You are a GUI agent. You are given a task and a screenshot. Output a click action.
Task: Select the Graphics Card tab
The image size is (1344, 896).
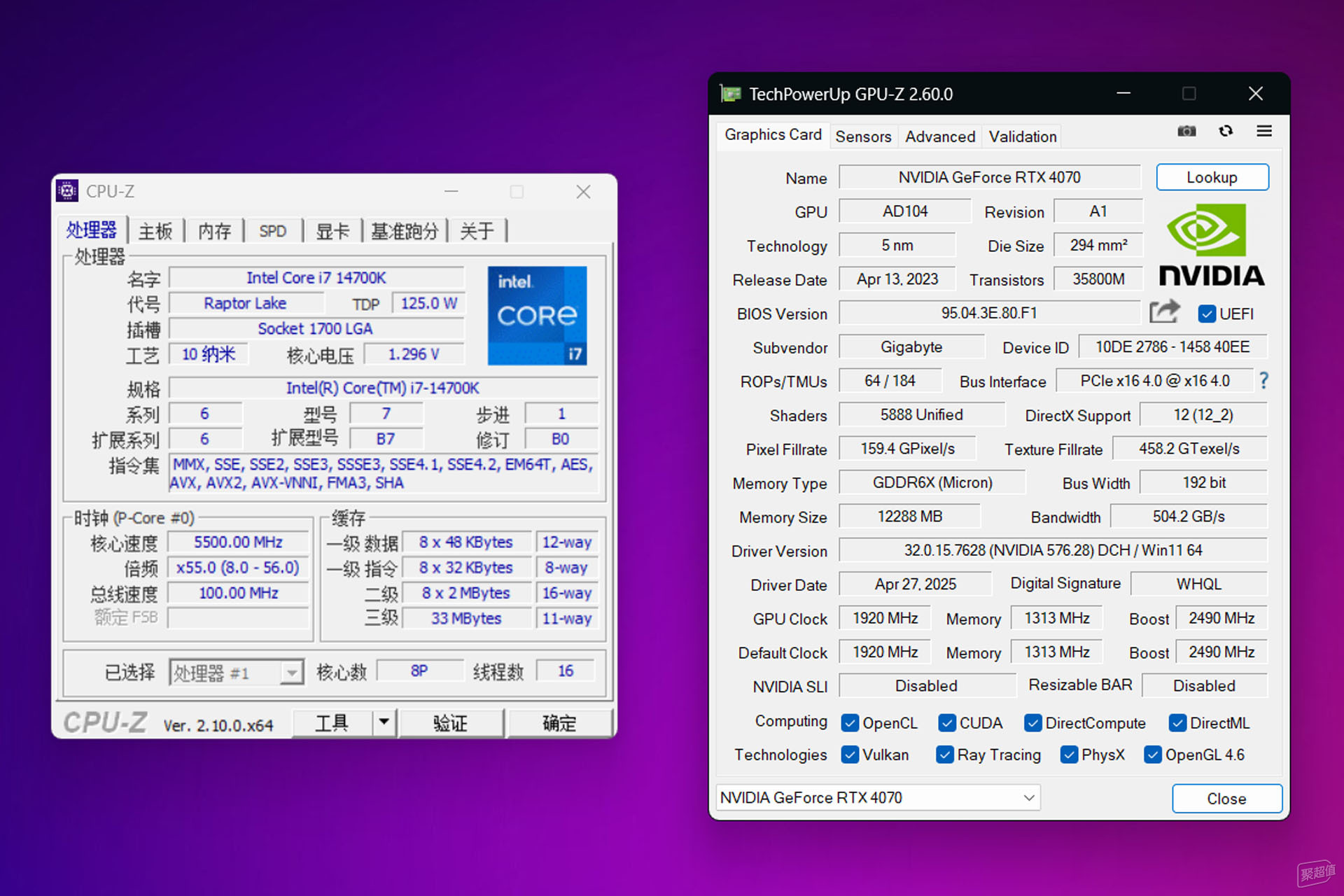tap(773, 134)
